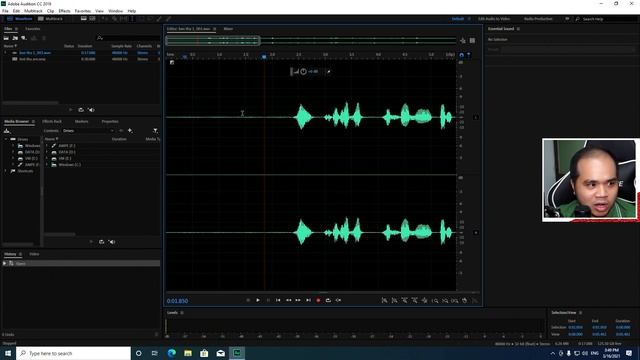Expand the DATA (D:) entry in Media Browser contents list
Viewport: 640px width, 360px height.
click(47, 152)
